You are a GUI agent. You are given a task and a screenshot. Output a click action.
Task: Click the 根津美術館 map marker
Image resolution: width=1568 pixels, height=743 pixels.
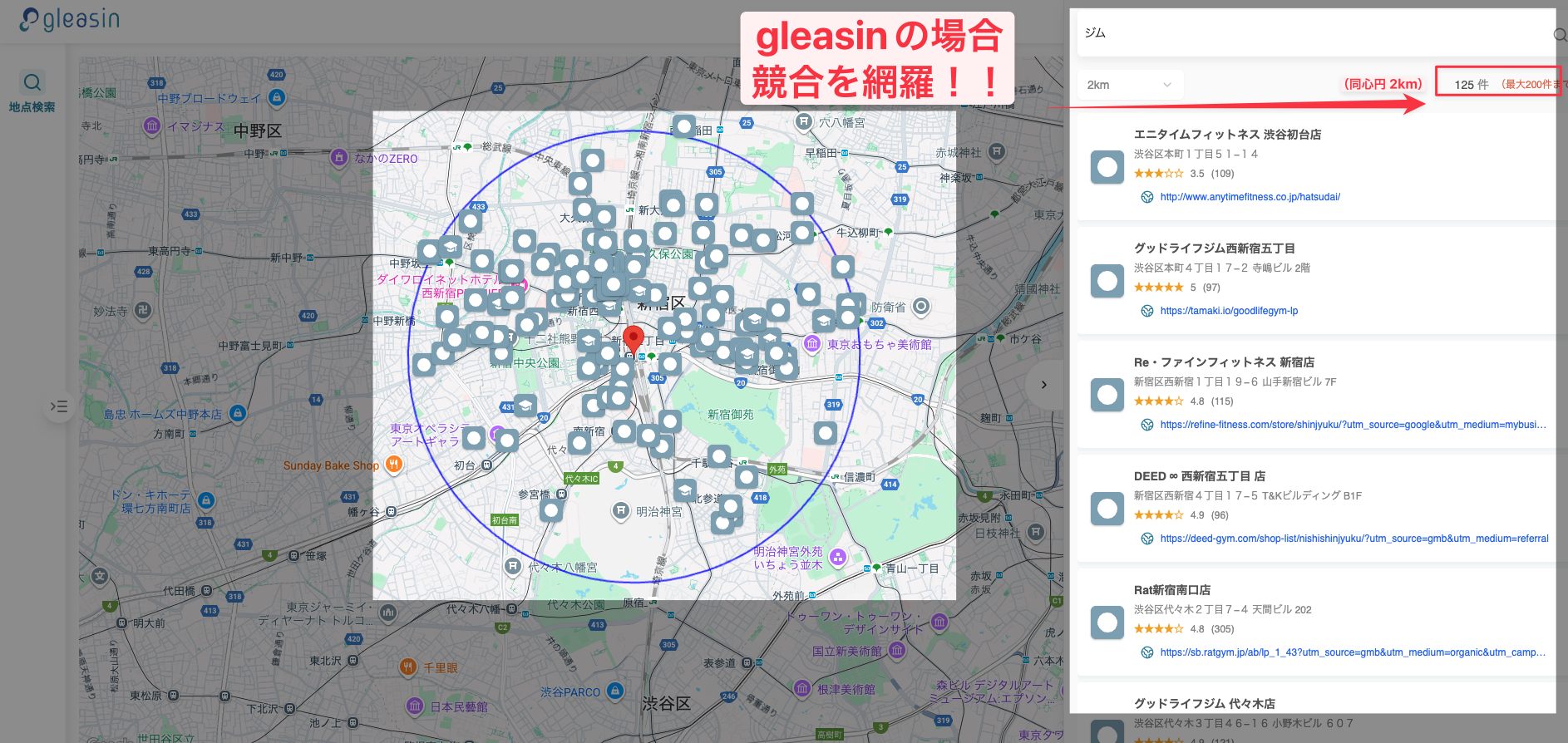pyautogui.click(x=802, y=689)
